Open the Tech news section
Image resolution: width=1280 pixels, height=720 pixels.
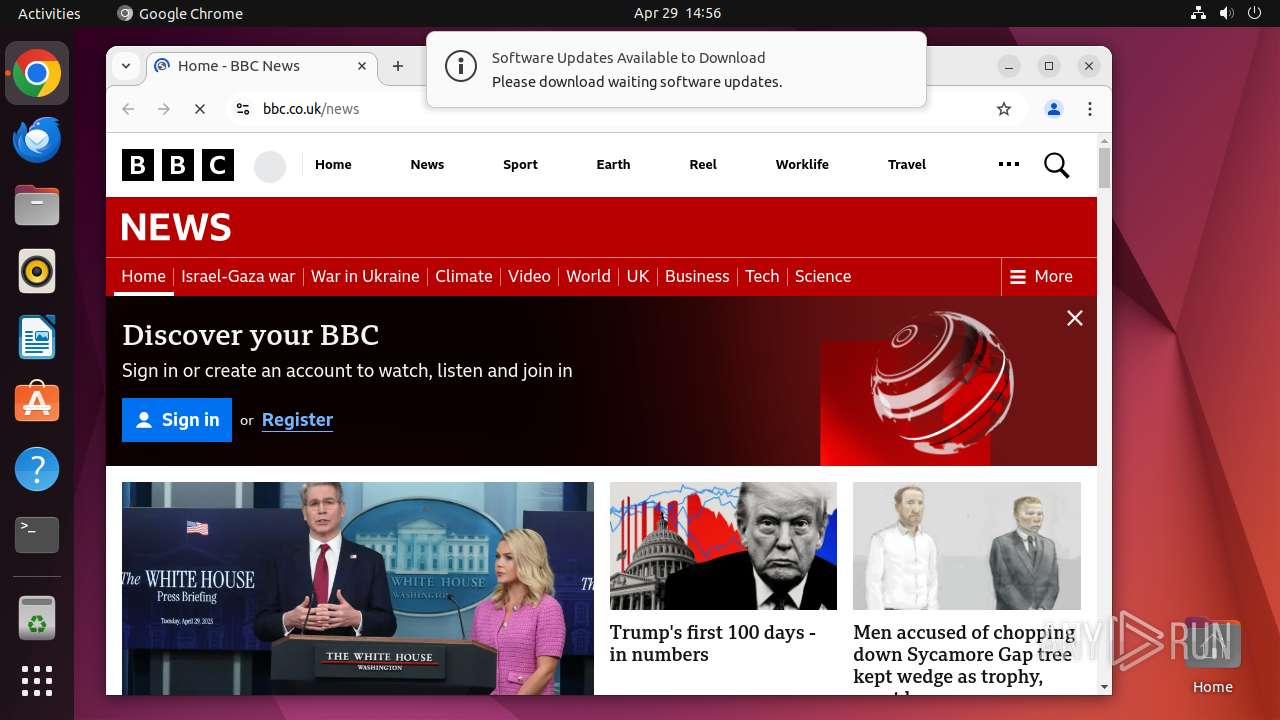point(762,277)
